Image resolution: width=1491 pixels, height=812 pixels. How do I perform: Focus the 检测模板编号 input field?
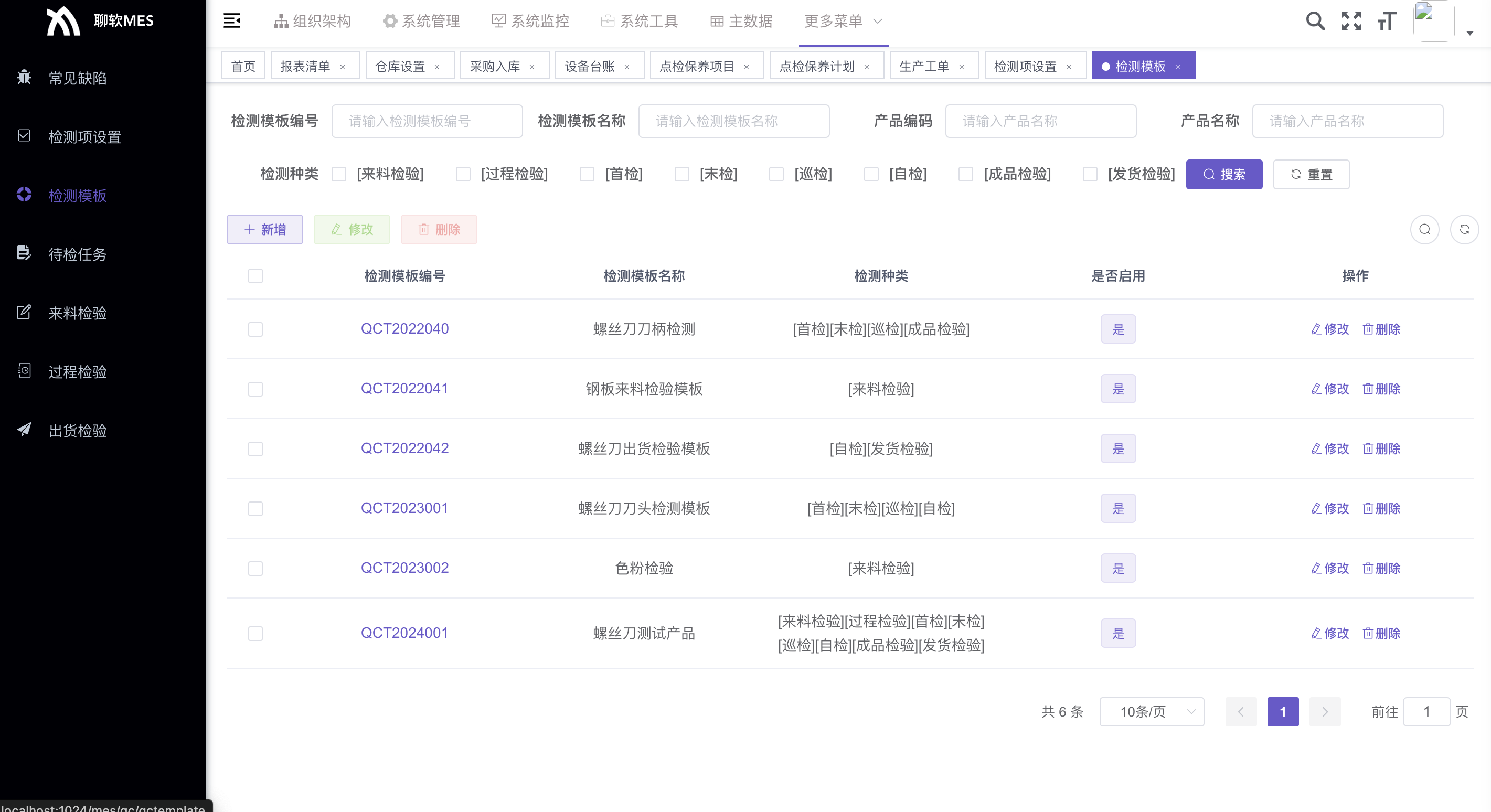click(427, 121)
